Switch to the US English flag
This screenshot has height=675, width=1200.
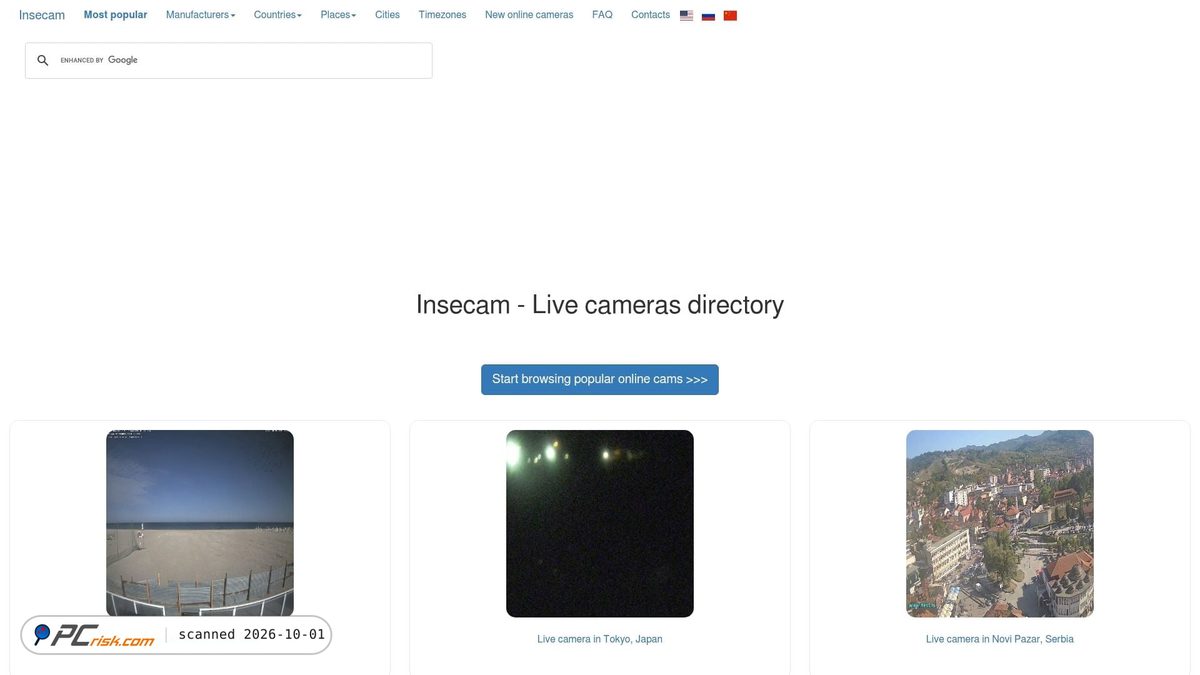[686, 16]
